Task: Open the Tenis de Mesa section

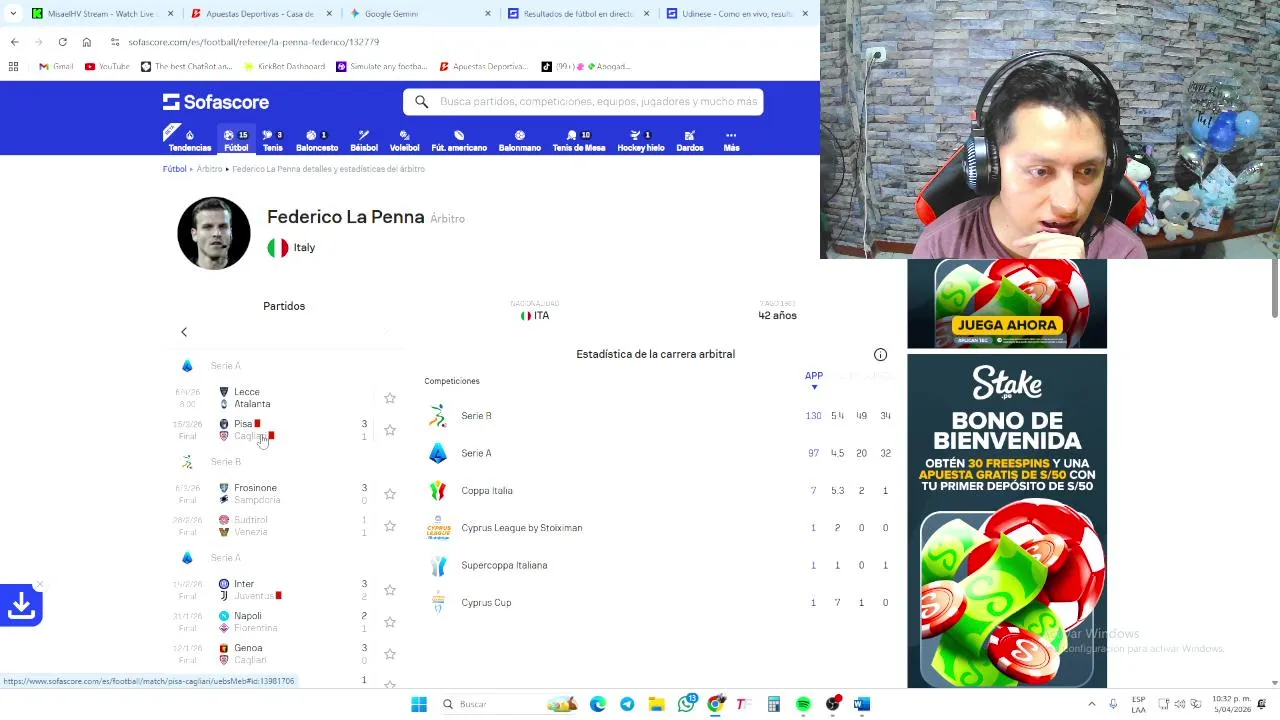Action: click(579, 140)
